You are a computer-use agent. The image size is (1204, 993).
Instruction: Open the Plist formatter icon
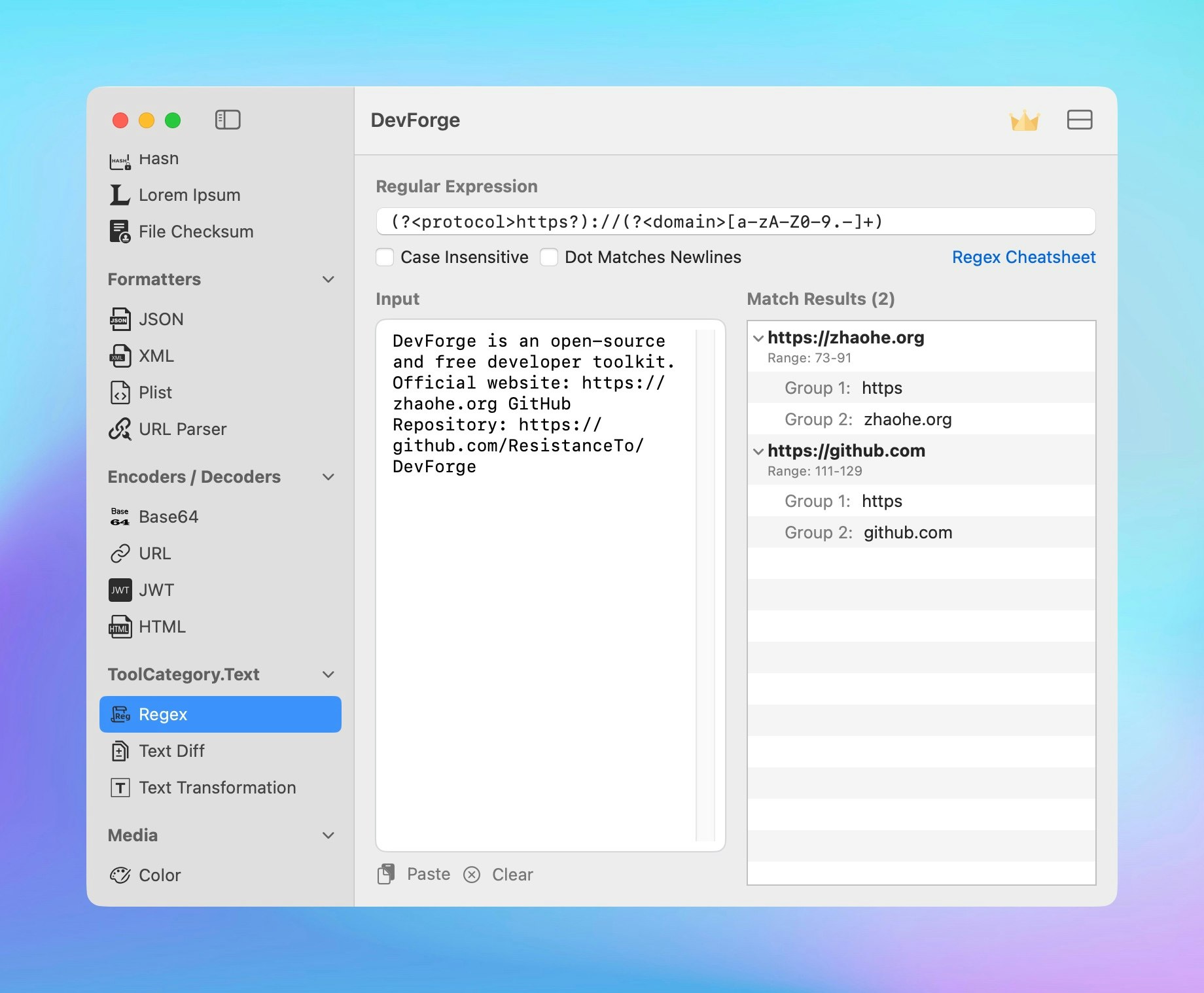[120, 392]
